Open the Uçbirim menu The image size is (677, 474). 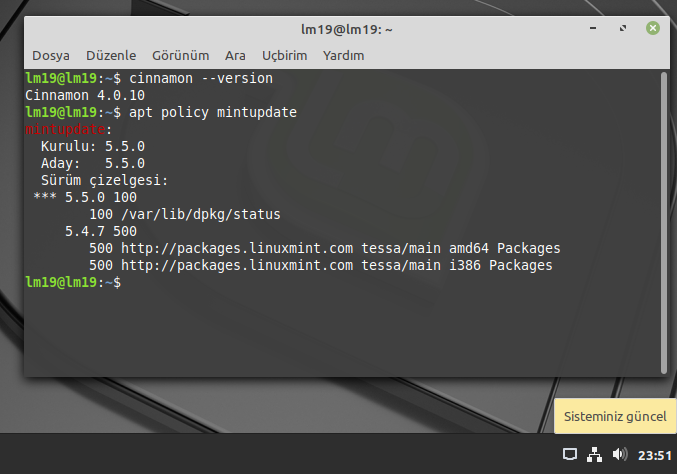(285, 56)
